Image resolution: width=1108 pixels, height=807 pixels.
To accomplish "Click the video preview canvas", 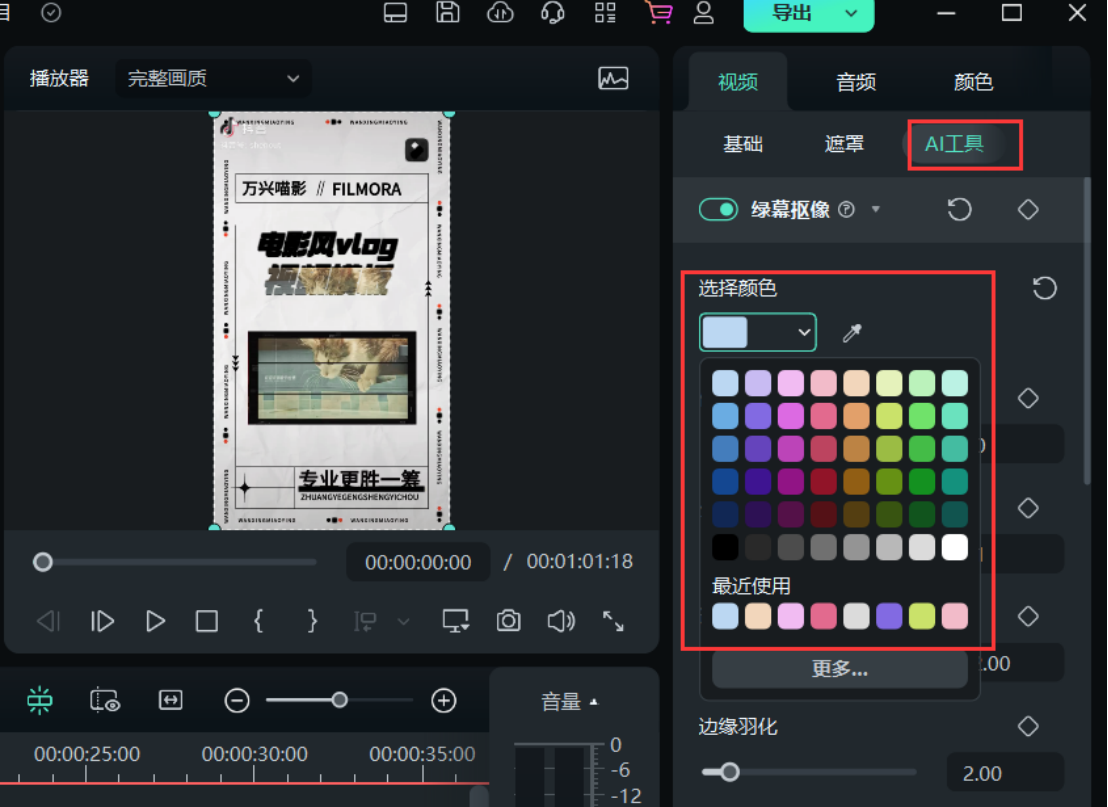I will 331,321.
